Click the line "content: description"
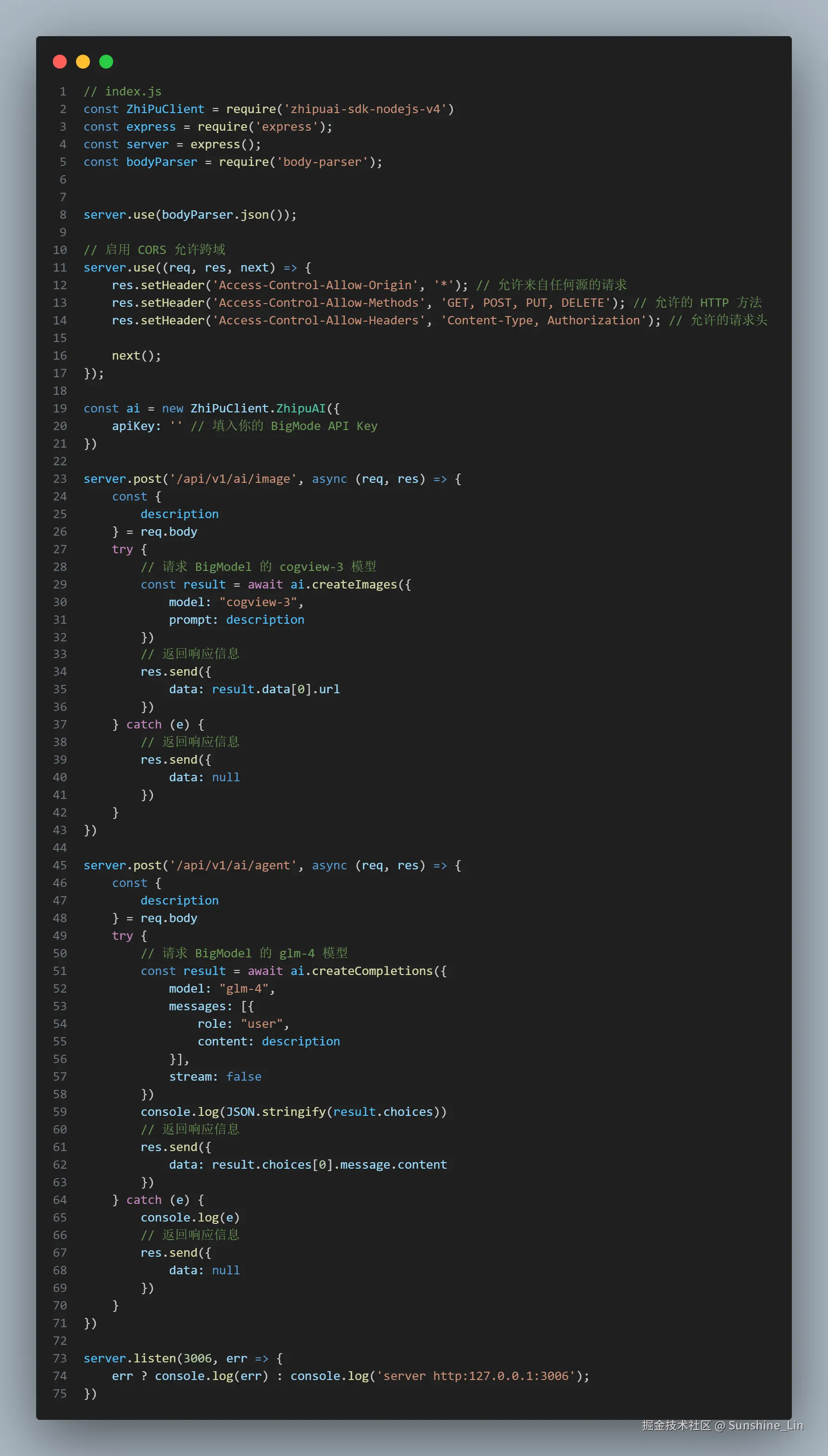 pos(268,1042)
